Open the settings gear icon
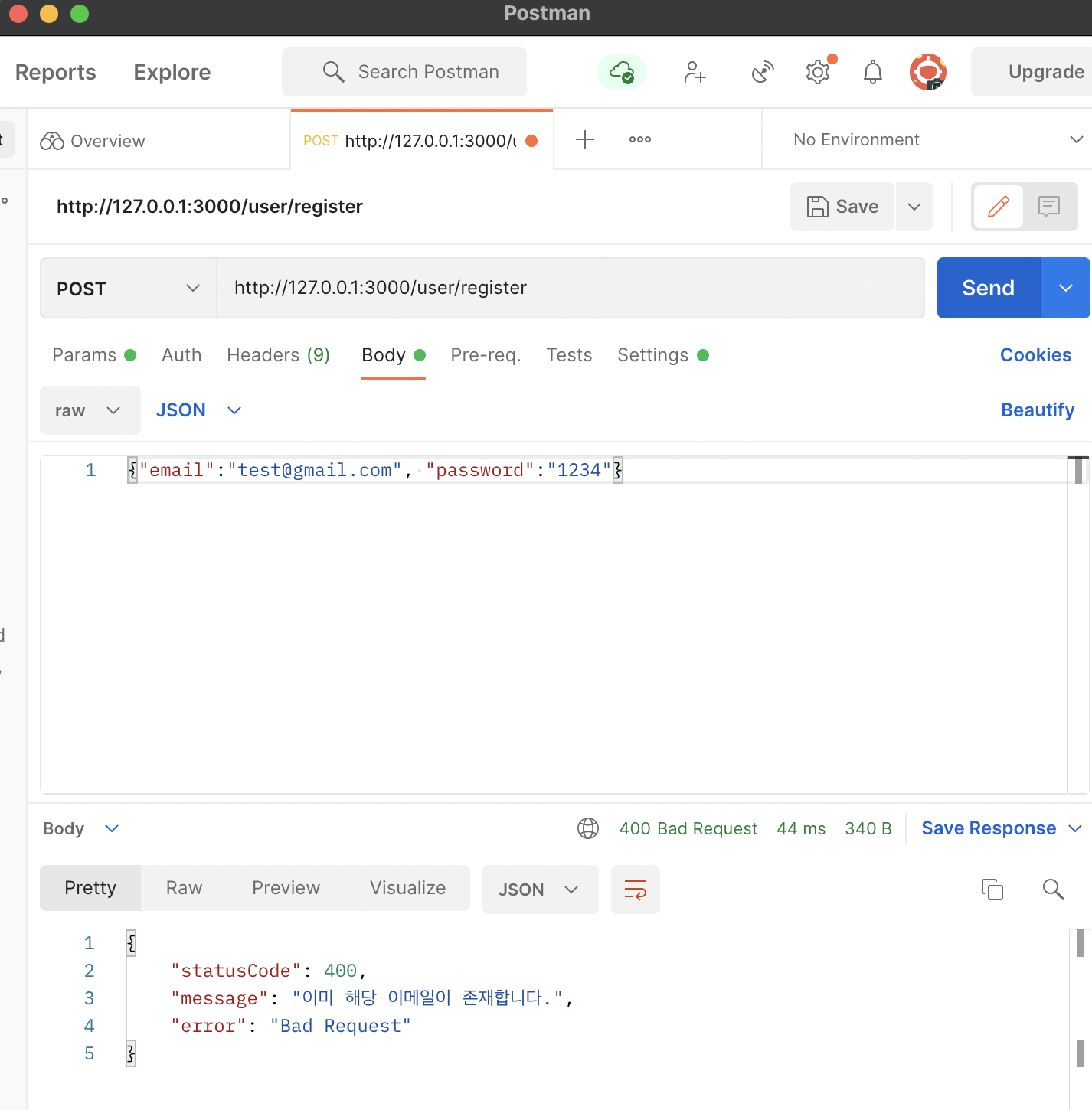The width and height of the screenshot is (1092, 1110). click(x=818, y=72)
